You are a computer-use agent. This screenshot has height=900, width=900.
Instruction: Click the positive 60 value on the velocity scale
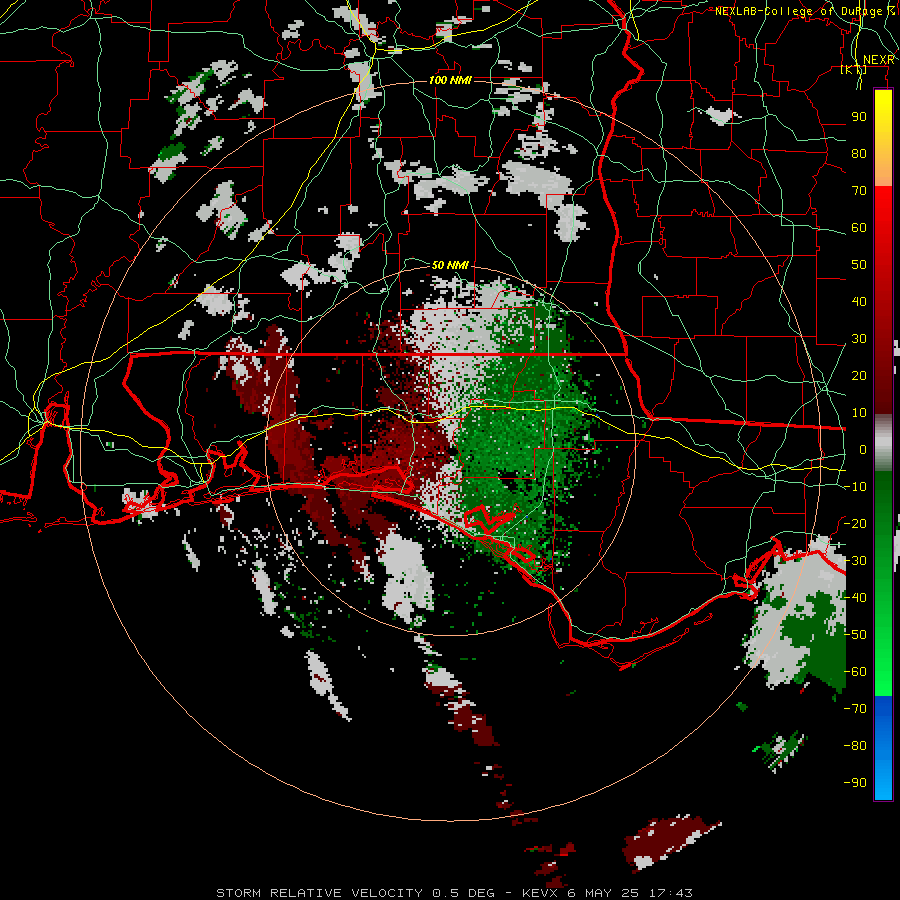(x=859, y=228)
